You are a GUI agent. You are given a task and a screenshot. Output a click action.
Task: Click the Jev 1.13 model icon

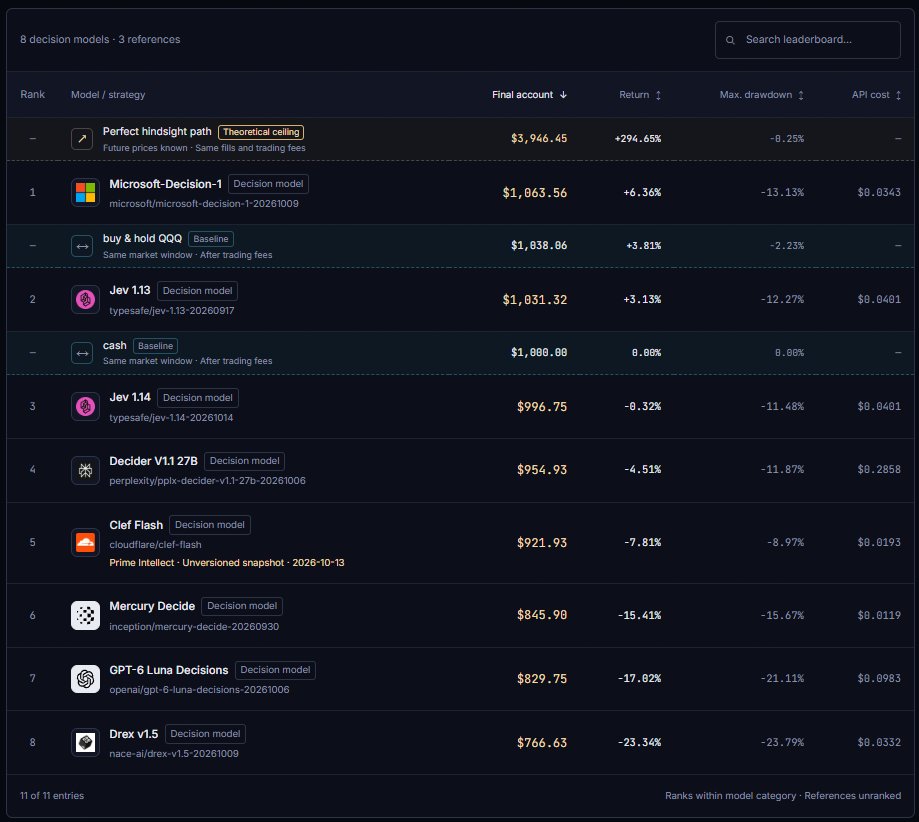pyautogui.click(x=85, y=300)
